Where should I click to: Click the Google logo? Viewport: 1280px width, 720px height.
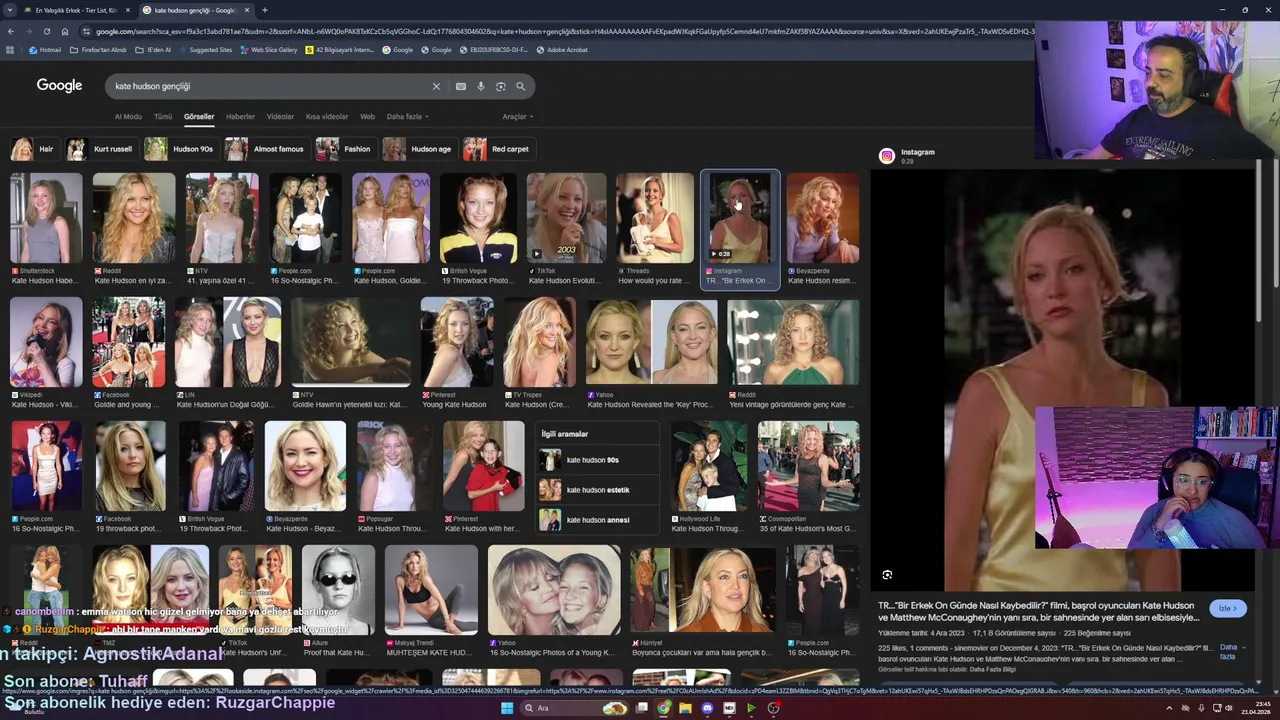click(x=59, y=86)
